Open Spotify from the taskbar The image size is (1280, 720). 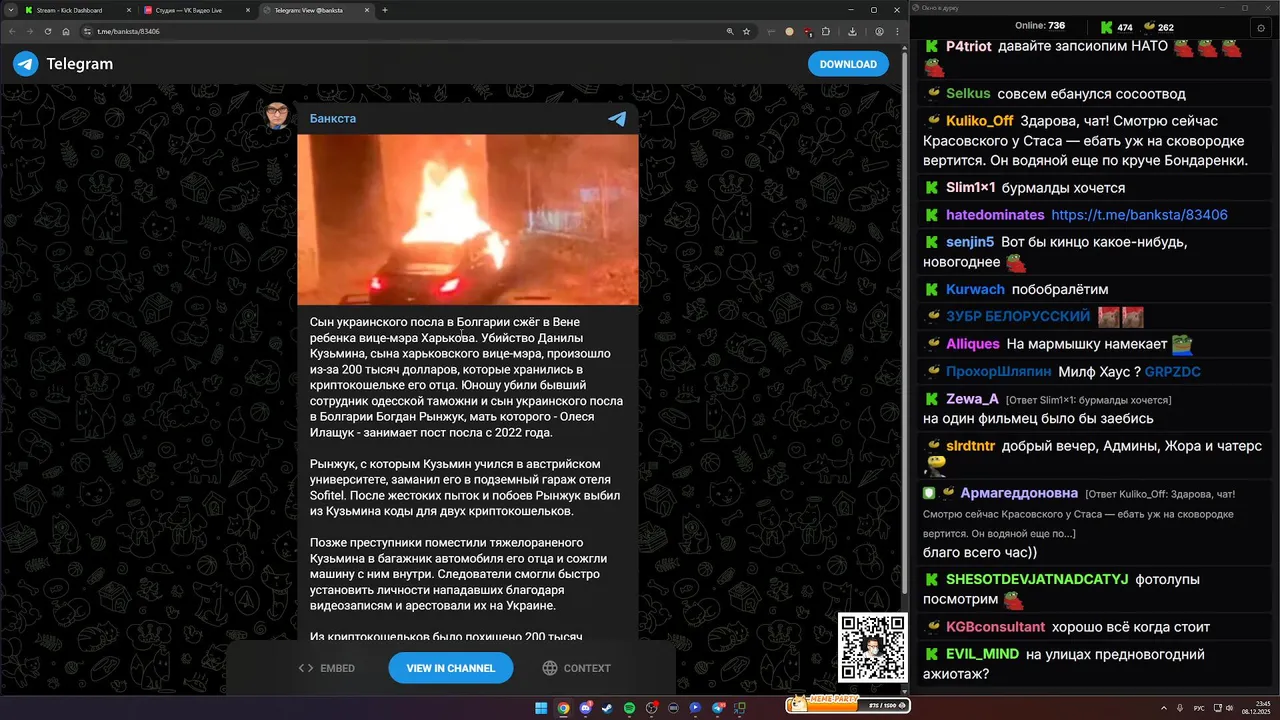click(629, 708)
